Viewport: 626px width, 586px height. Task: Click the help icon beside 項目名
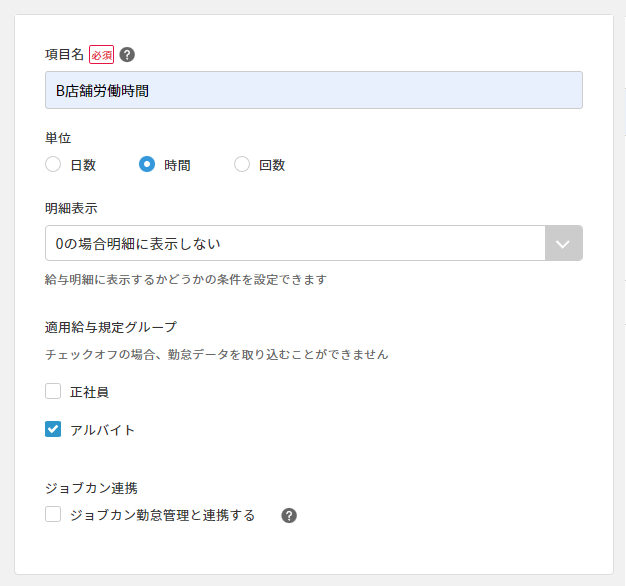coord(127,55)
